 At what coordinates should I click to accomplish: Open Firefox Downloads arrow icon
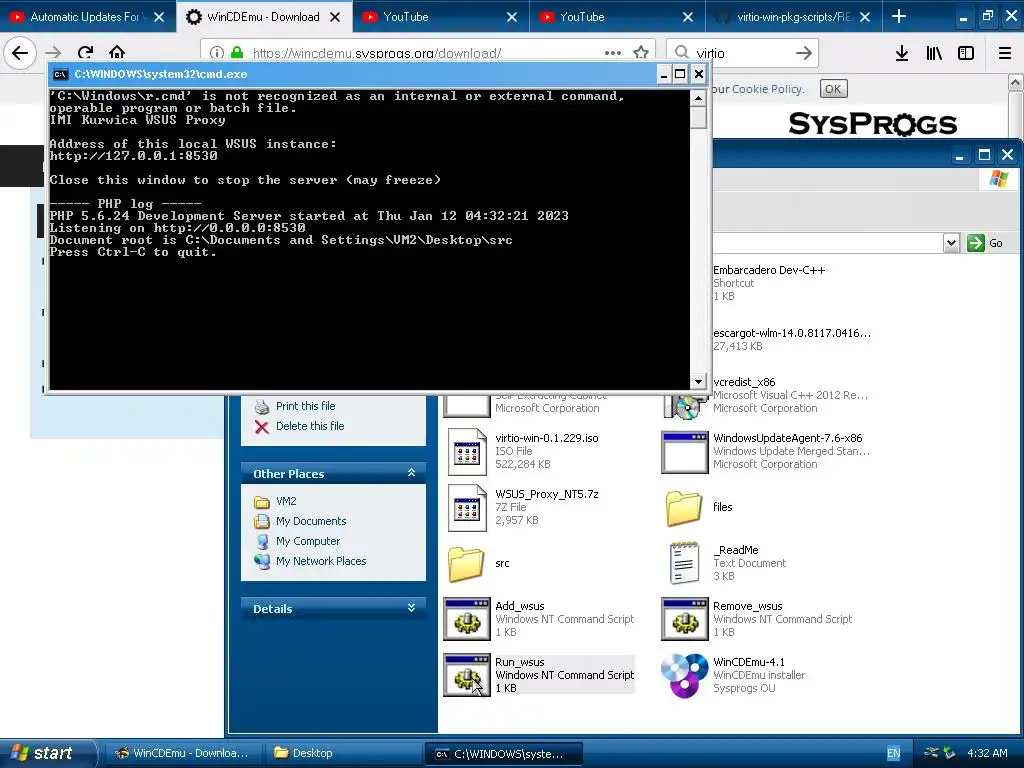coord(902,53)
